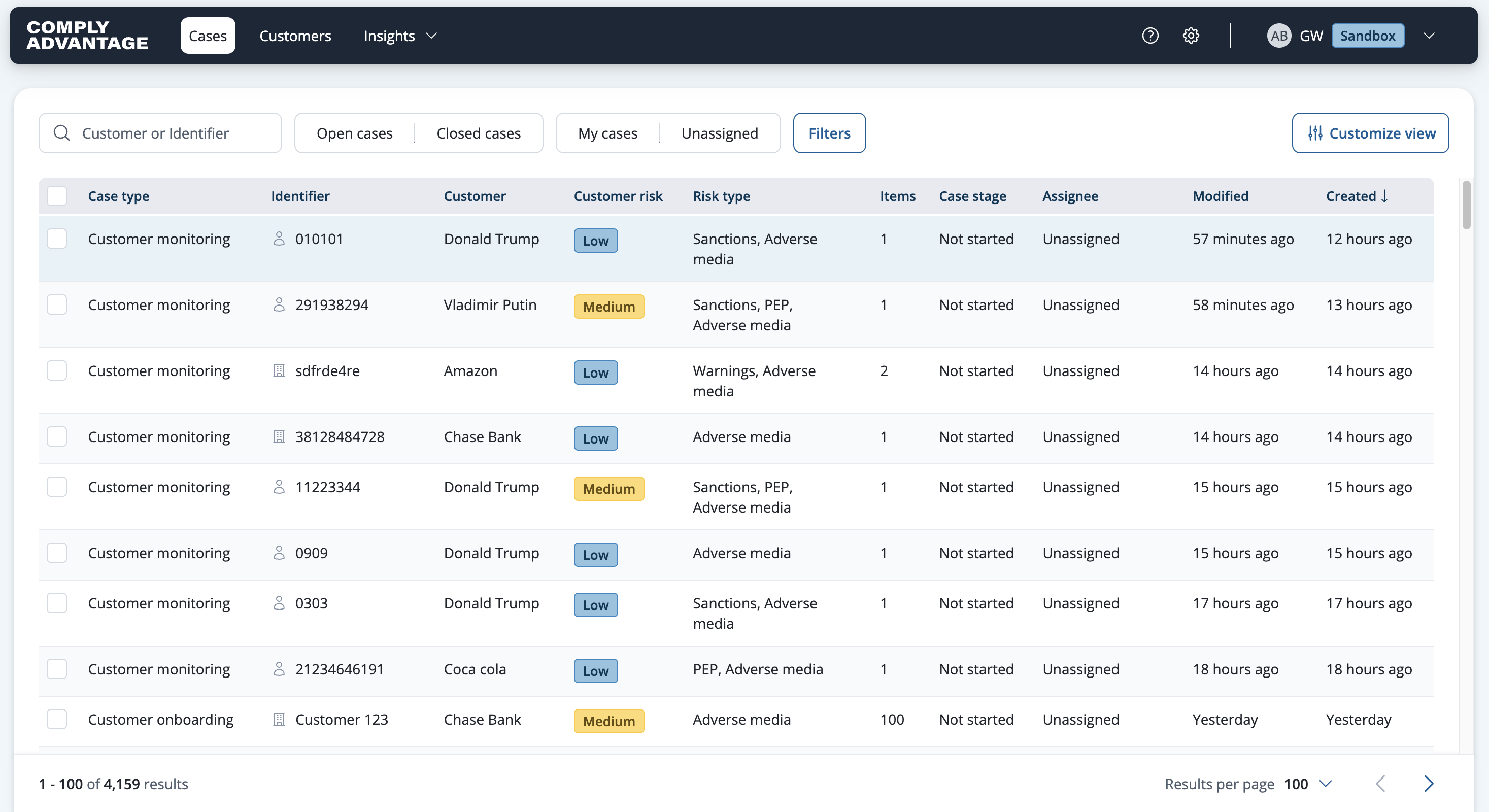Image resolution: width=1489 pixels, height=812 pixels.
Task: Tick checkbox for identifier 0909
Action: click(x=57, y=553)
